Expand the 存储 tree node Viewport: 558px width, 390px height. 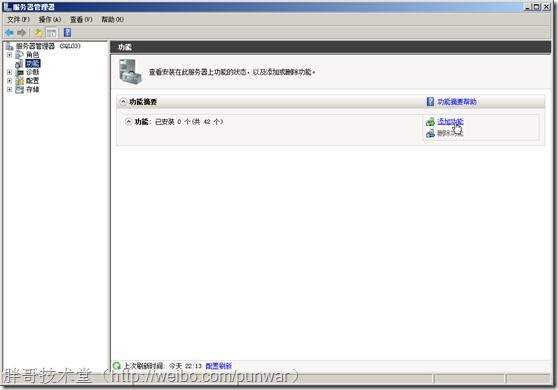pos(9,89)
